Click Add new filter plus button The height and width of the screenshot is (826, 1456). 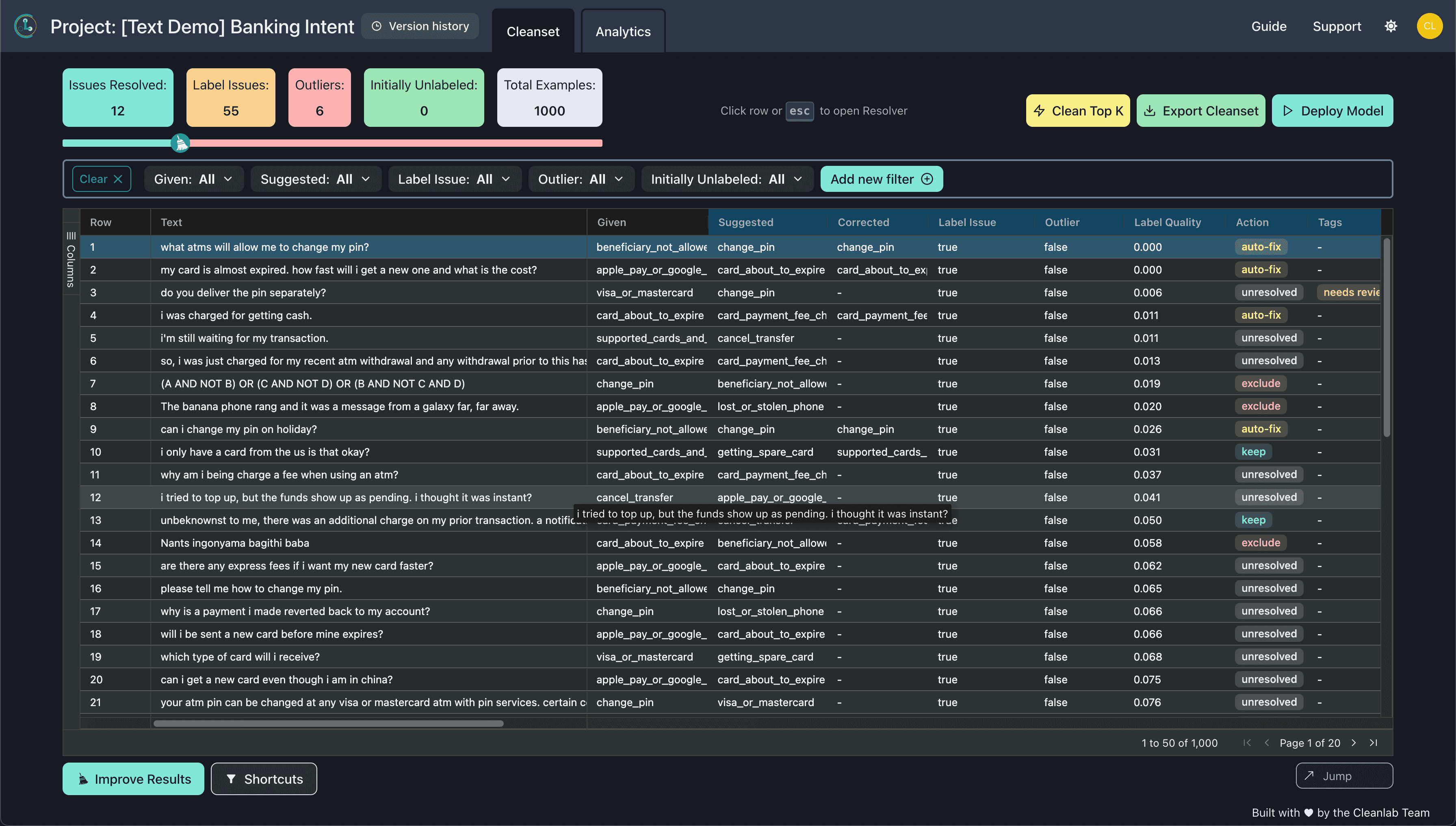(x=881, y=179)
